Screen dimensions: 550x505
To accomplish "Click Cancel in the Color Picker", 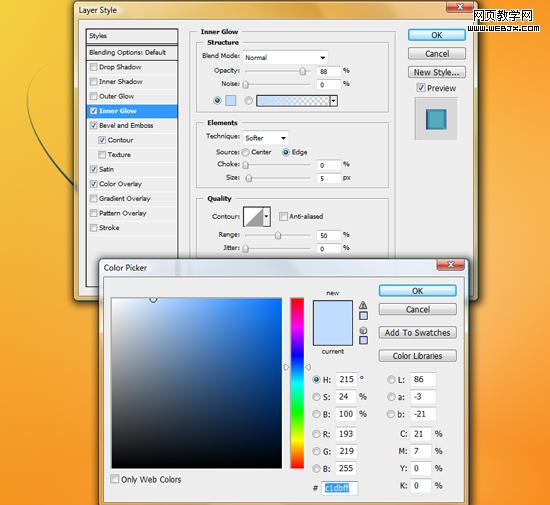I will tap(417, 309).
